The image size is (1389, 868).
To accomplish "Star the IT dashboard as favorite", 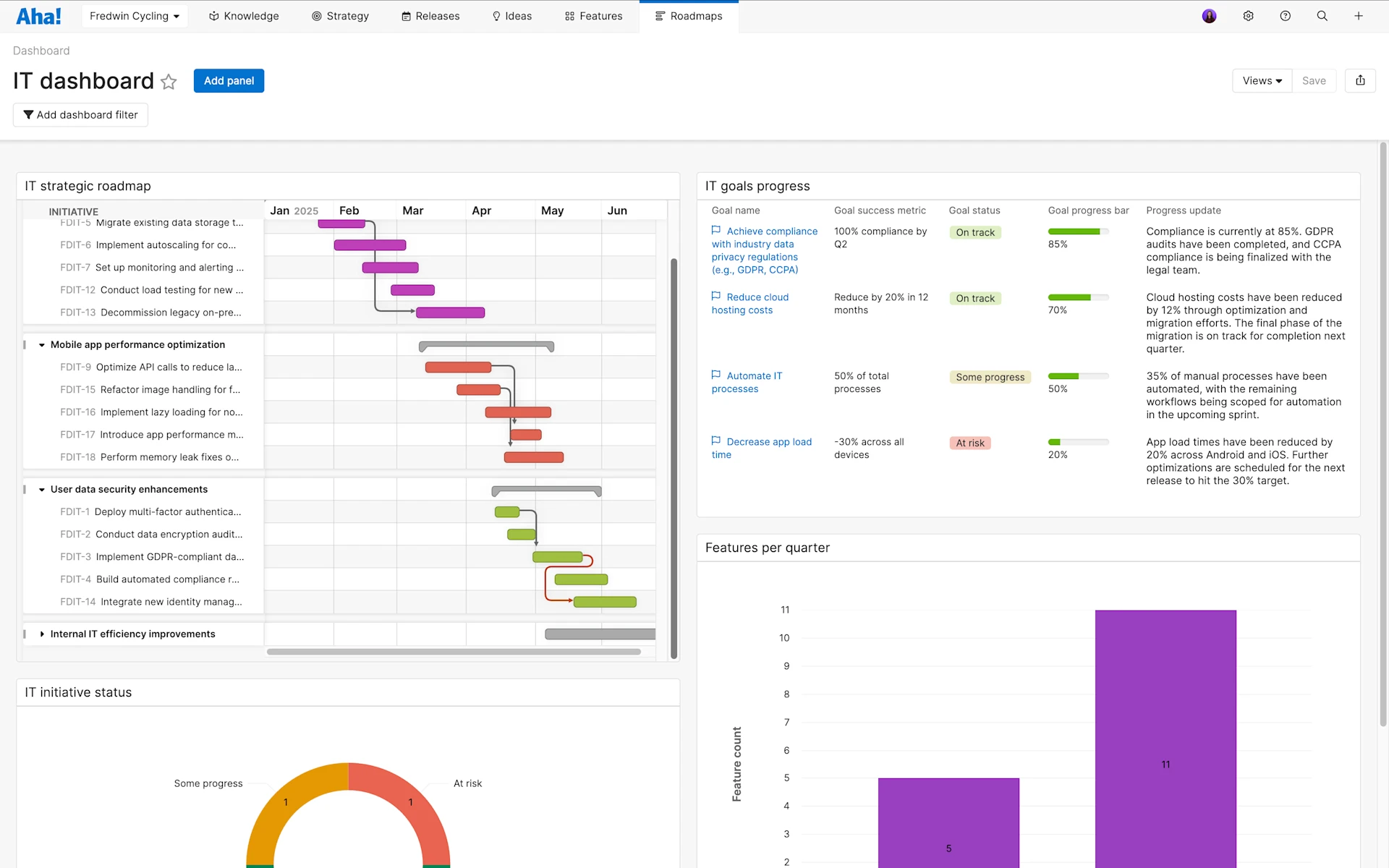I will (169, 82).
